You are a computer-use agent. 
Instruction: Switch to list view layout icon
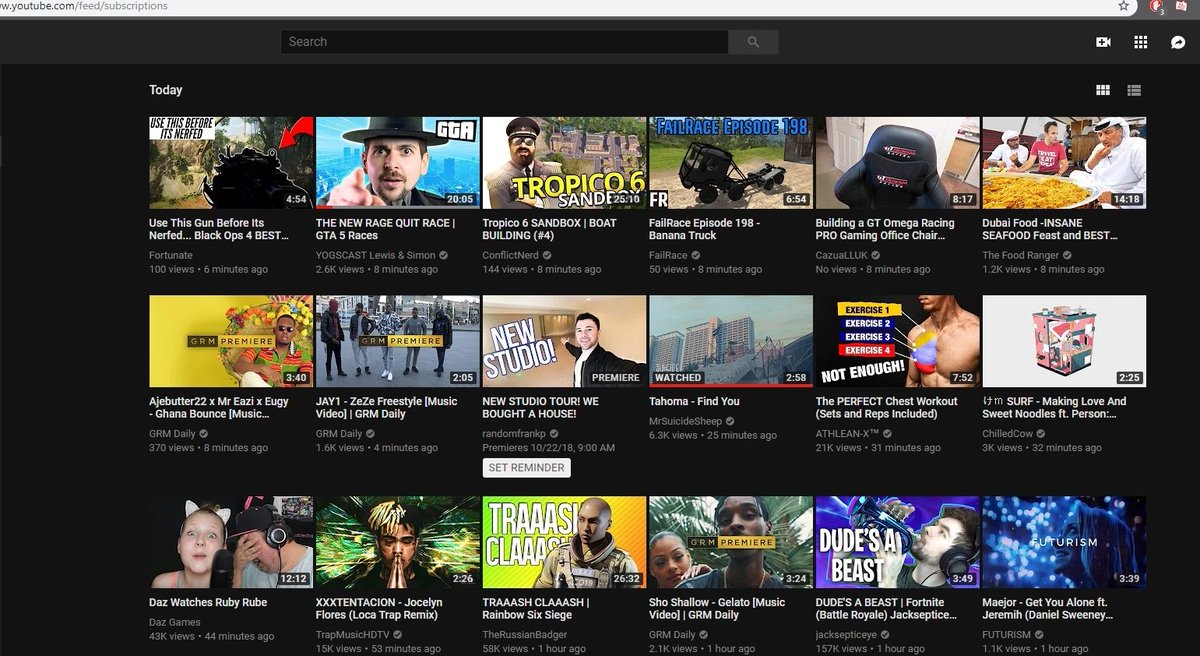click(1134, 90)
